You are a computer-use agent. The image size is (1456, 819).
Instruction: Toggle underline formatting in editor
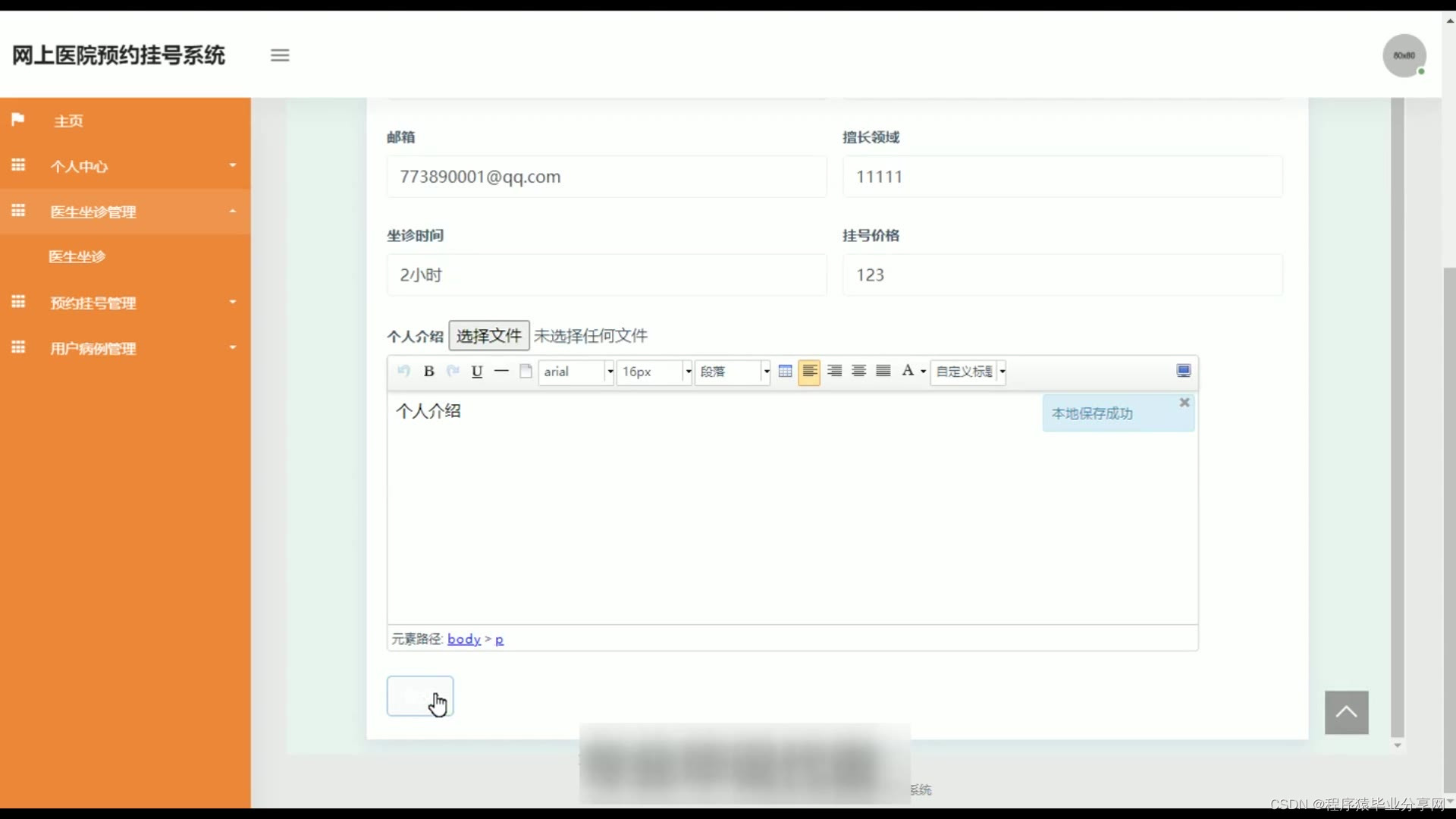point(477,372)
